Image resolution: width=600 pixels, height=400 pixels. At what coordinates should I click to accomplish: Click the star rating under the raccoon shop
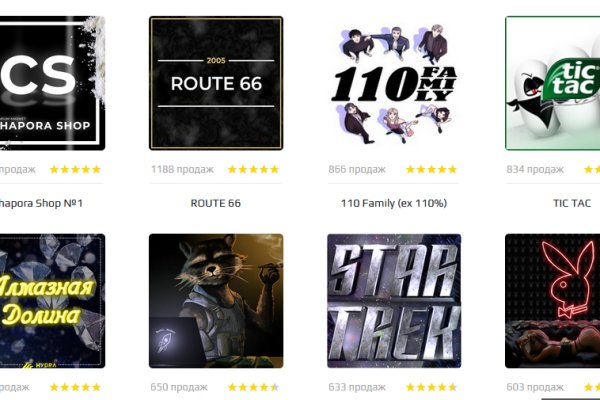point(253,387)
